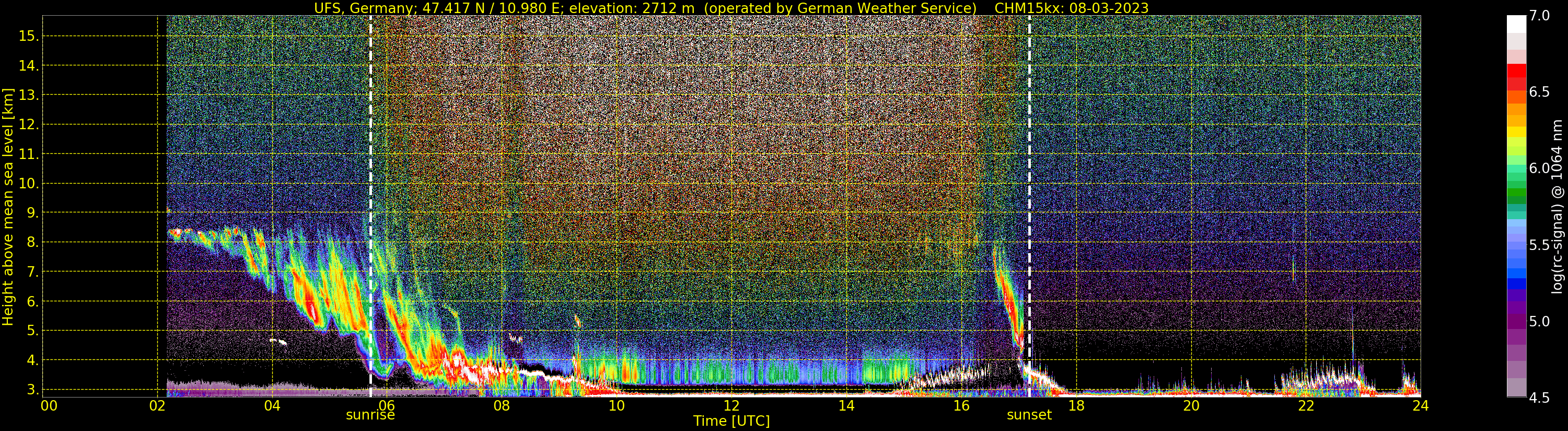Click the white dashed sunrise marker line
Viewport: 1568px width, 431px height.
[370, 206]
